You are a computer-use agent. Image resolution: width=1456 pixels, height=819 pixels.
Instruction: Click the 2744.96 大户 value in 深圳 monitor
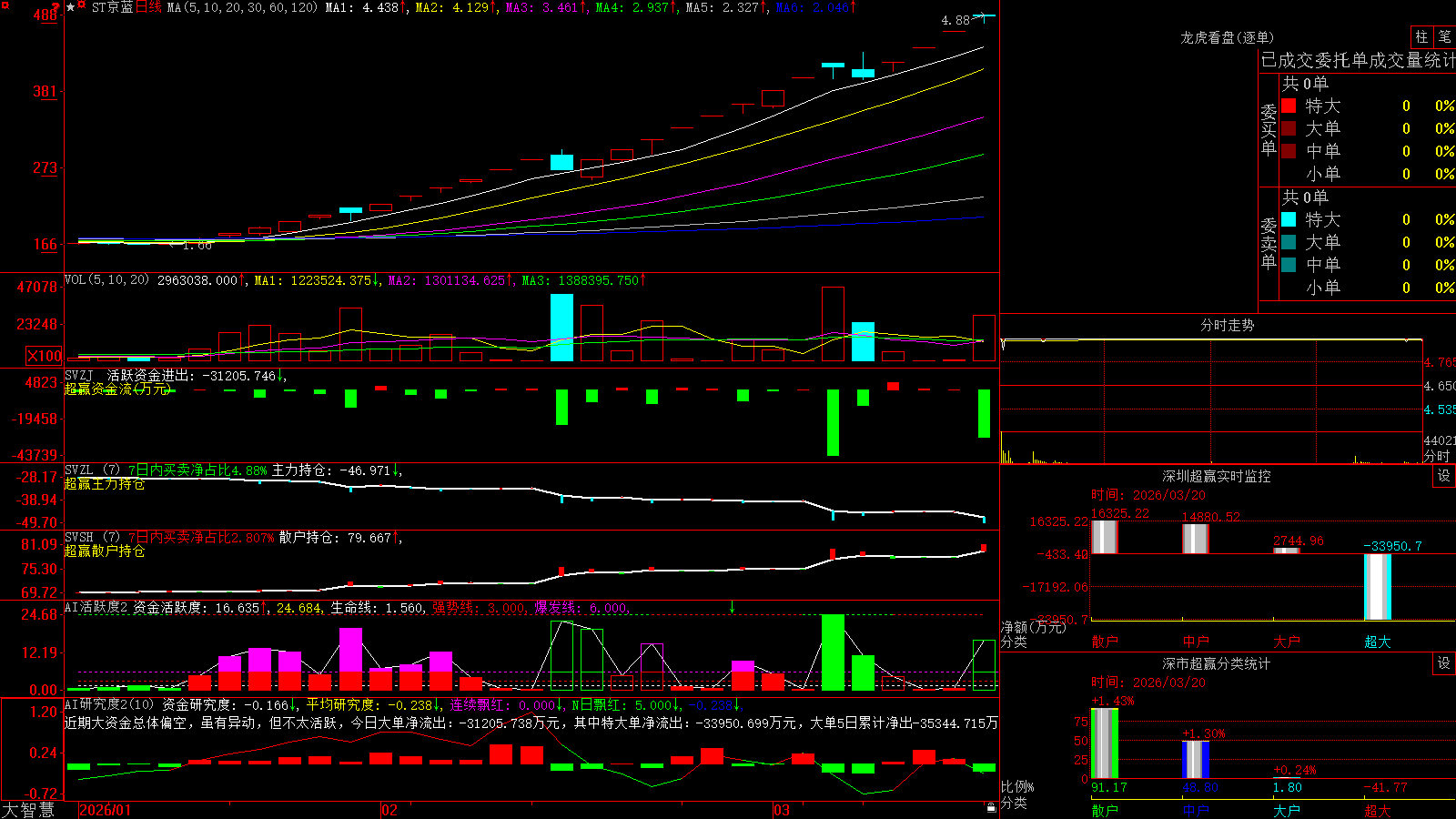pos(1299,541)
